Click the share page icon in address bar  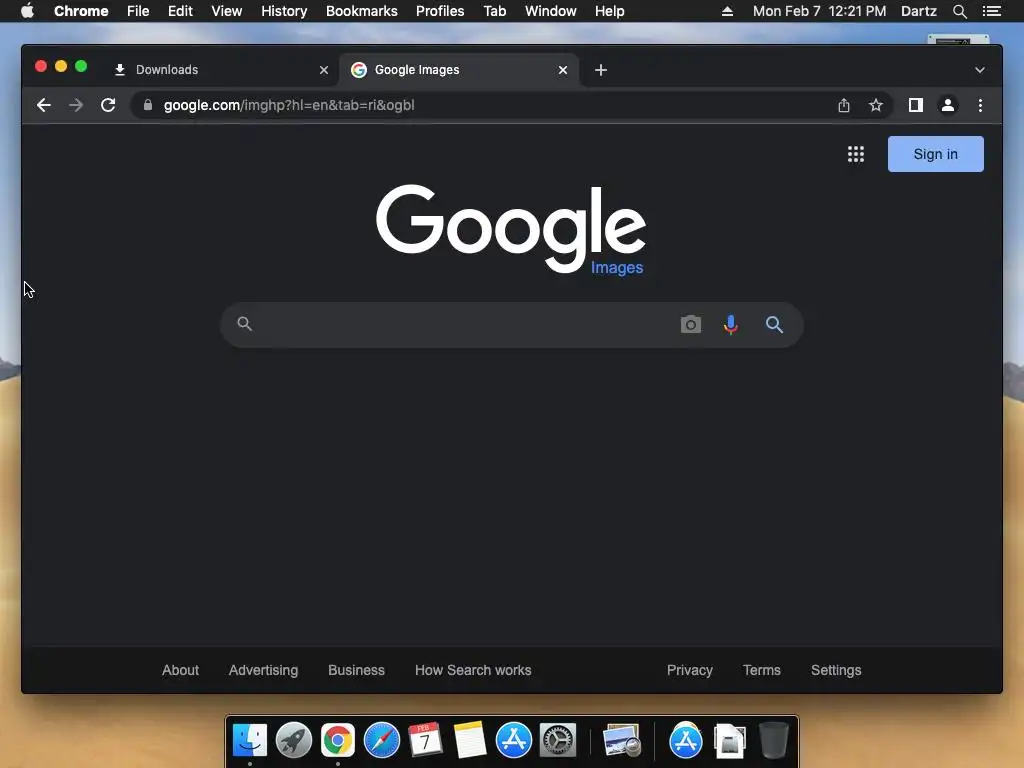tap(844, 105)
